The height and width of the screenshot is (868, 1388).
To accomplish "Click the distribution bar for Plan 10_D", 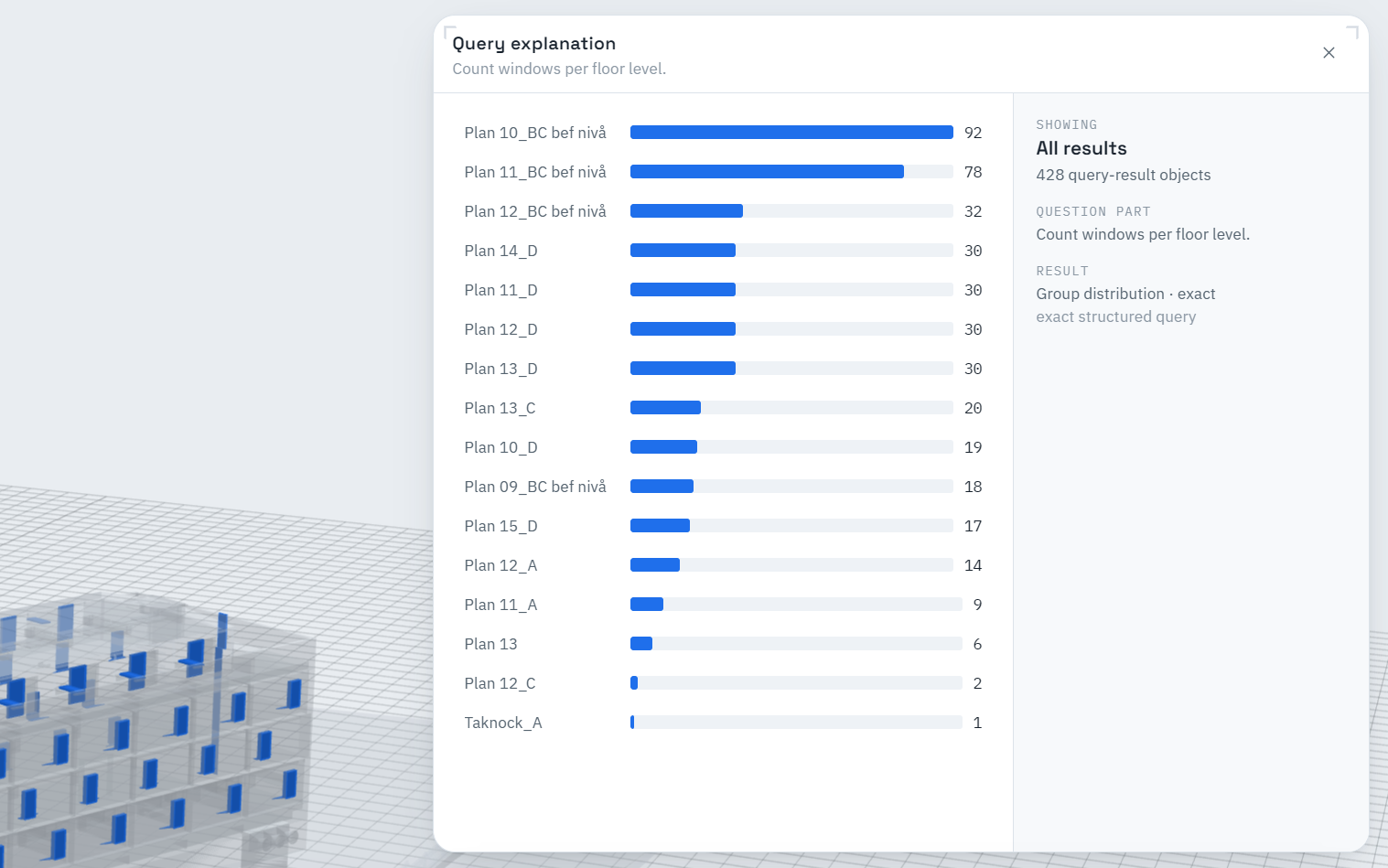I will click(x=791, y=447).
